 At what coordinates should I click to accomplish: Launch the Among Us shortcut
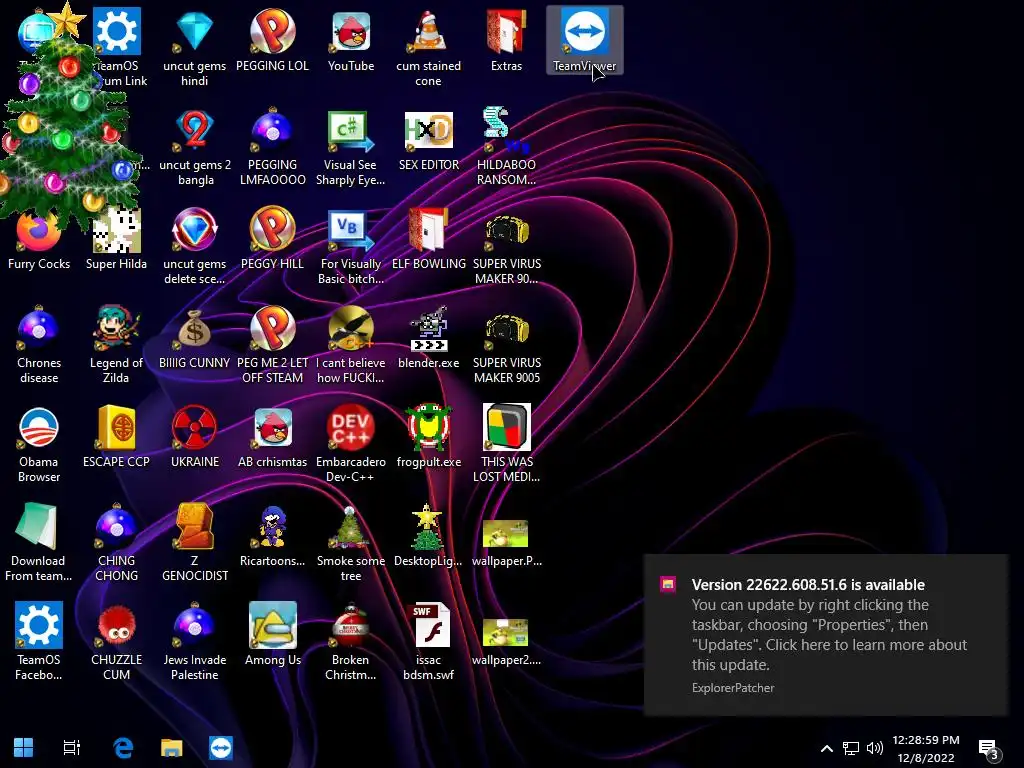click(x=272, y=635)
